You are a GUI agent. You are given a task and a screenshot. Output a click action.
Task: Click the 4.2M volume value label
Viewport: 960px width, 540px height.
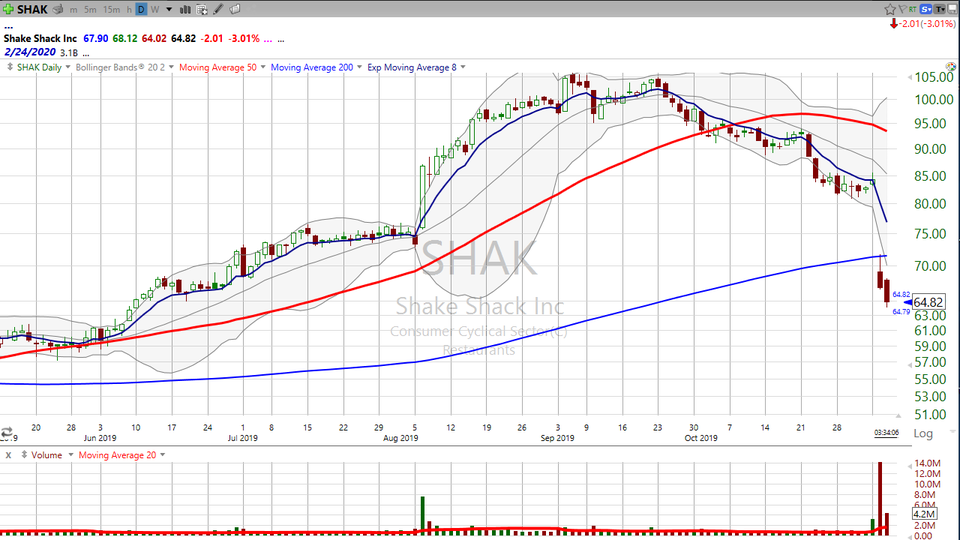tap(924, 514)
